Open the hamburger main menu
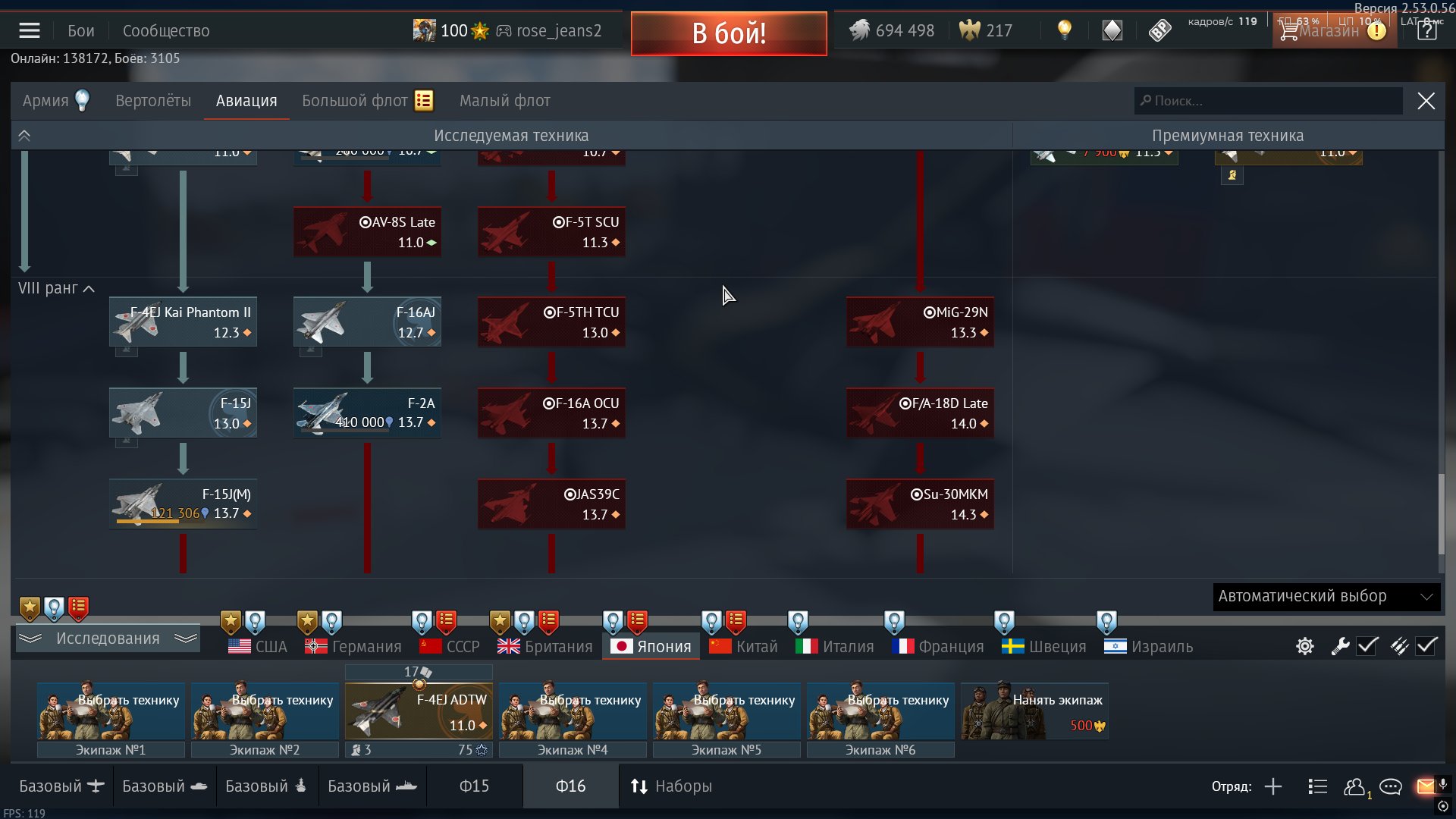The width and height of the screenshot is (1456, 819). point(30,31)
